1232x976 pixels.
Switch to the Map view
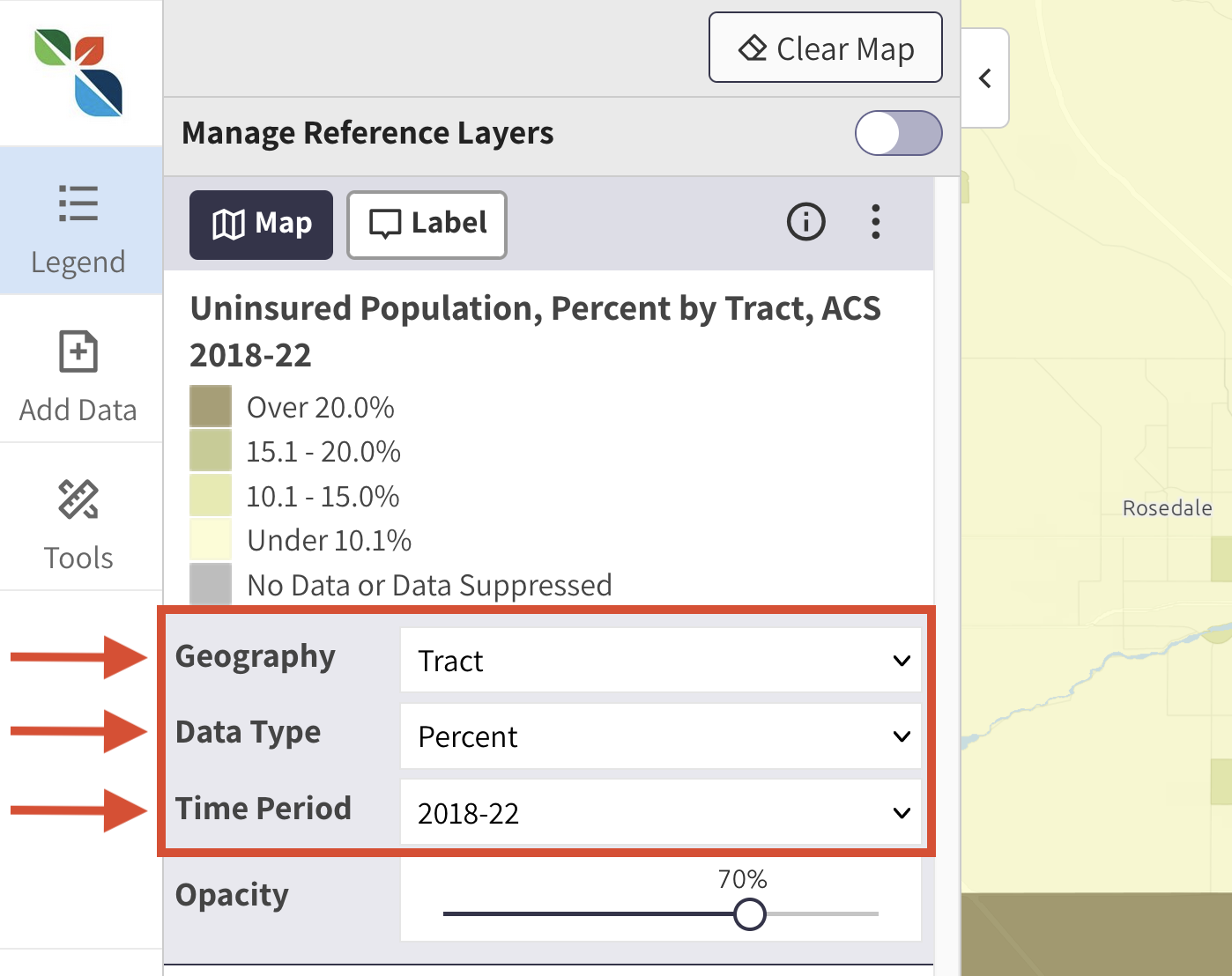261,225
